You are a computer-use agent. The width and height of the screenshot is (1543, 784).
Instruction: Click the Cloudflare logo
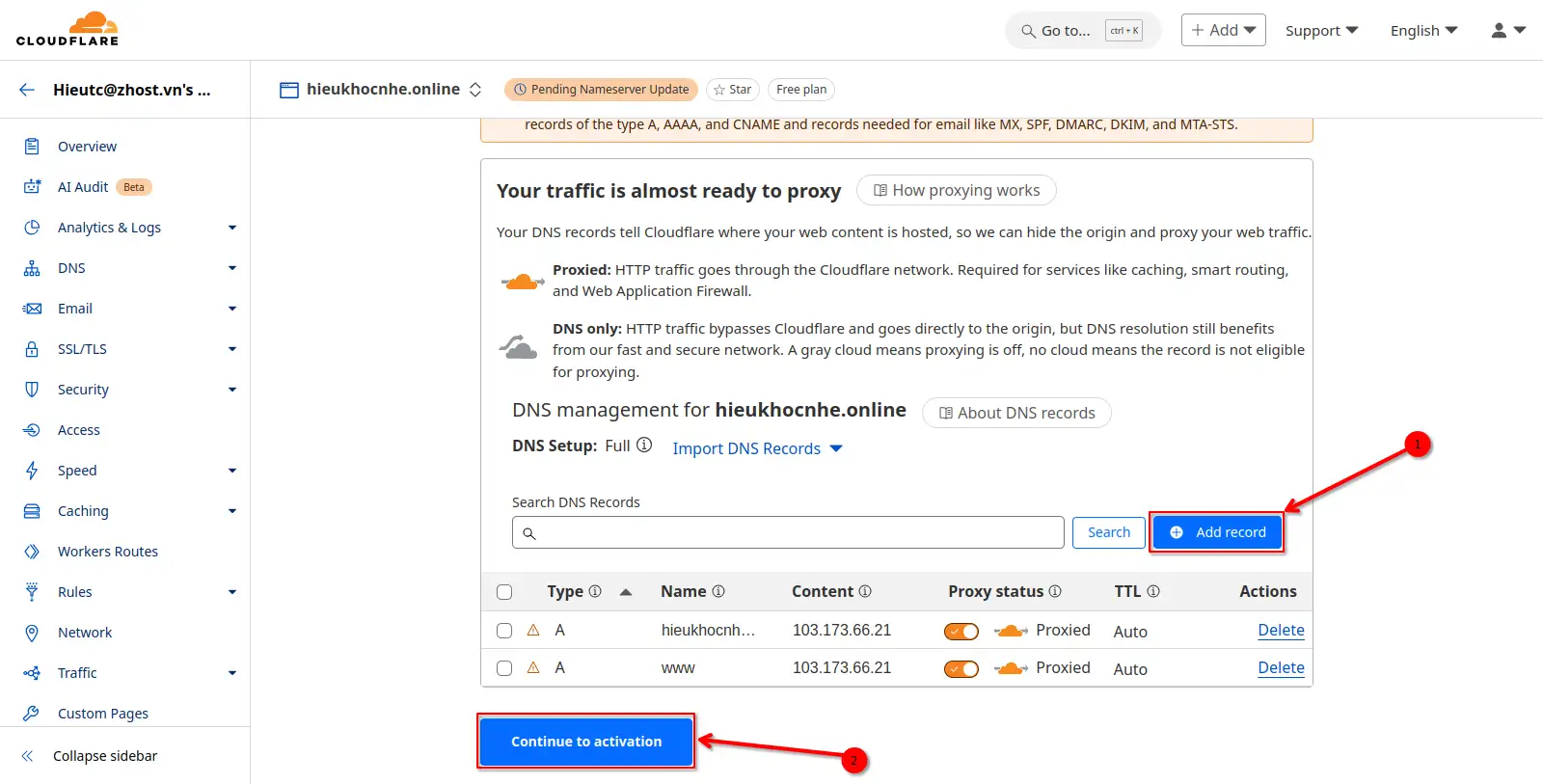[68, 29]
